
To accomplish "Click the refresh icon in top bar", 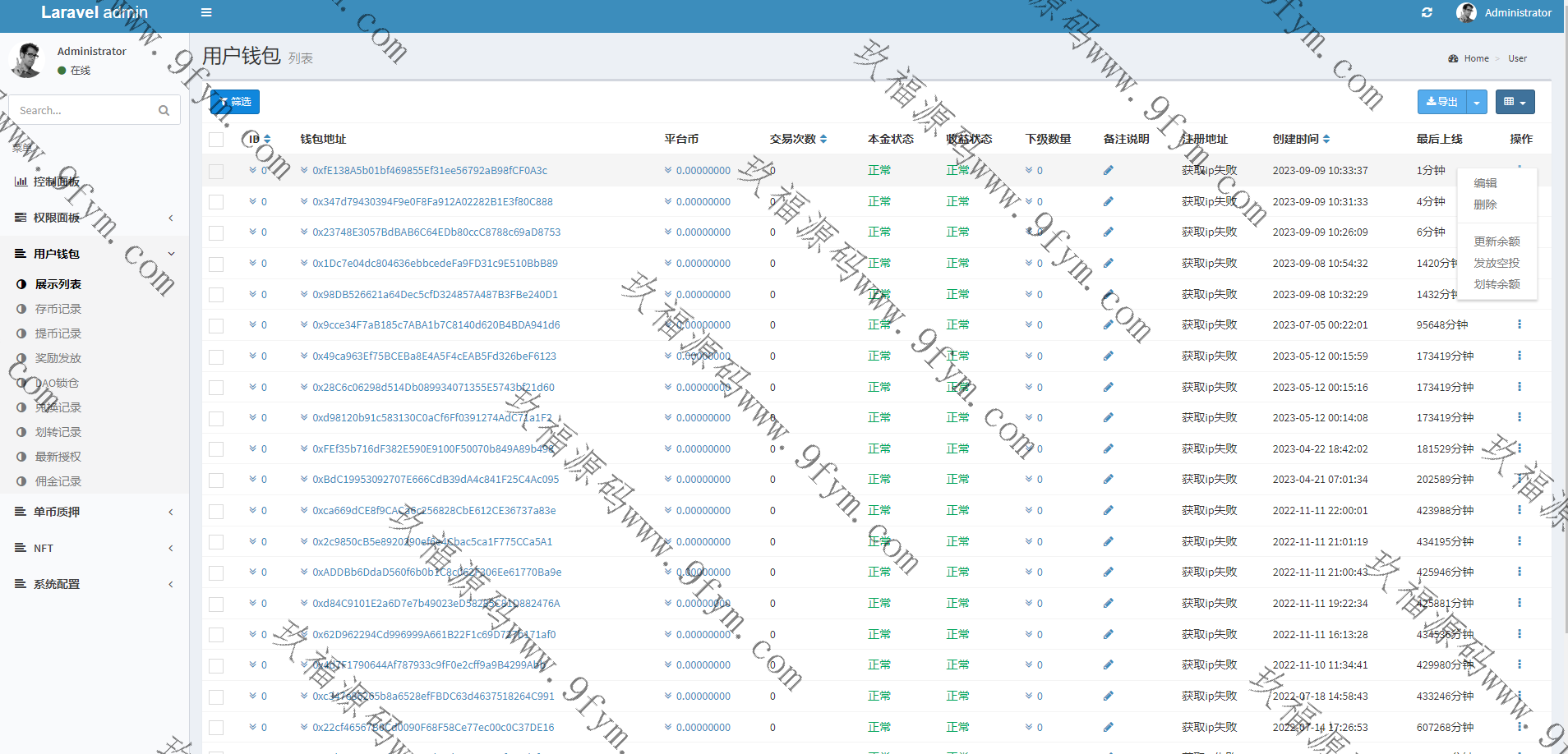I will point(1427,12).
